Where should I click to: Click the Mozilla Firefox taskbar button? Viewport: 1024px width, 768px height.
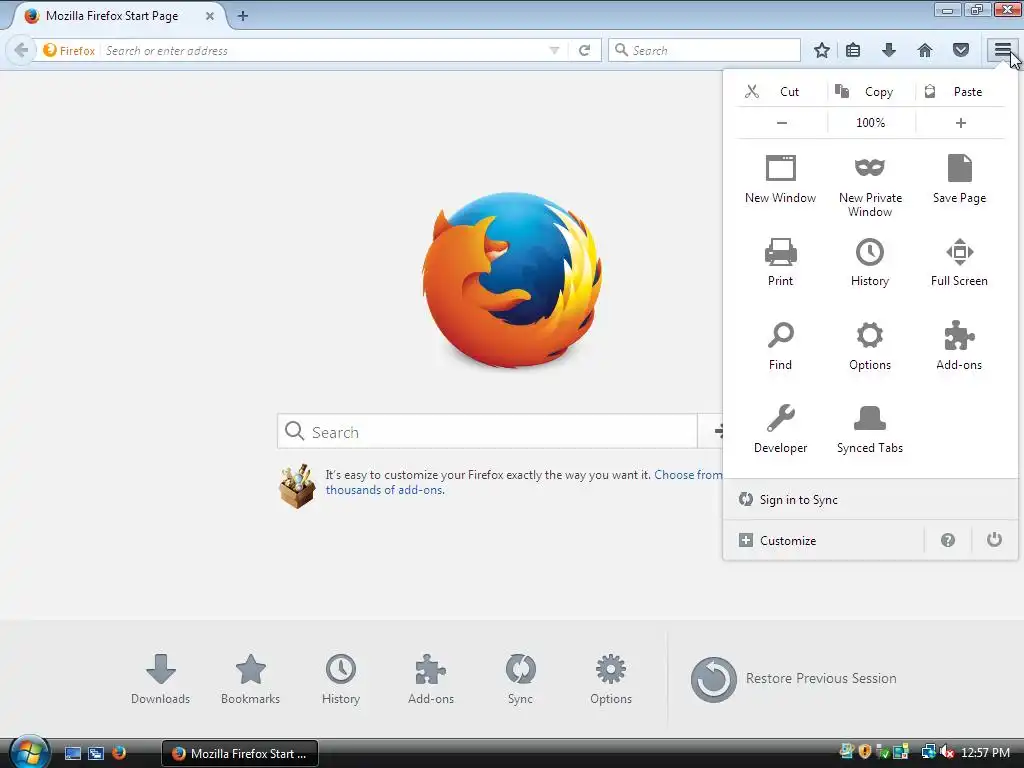pyautogui.click(x=240, y=753)
